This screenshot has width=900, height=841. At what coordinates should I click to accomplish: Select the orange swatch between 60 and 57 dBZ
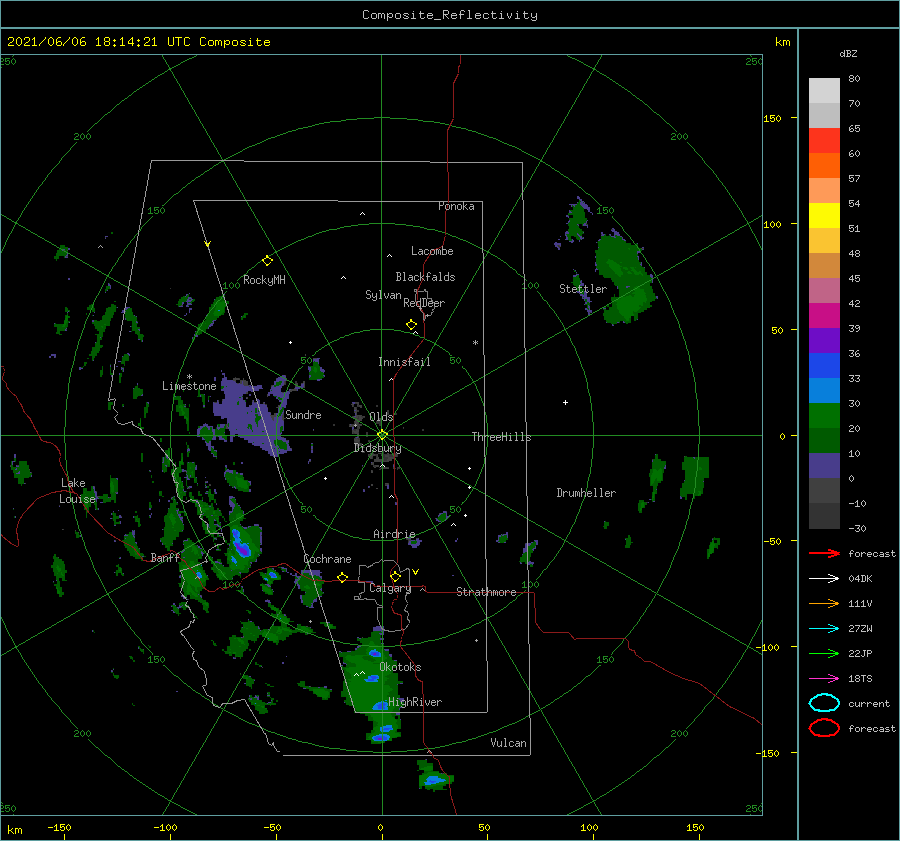point(824,166)
